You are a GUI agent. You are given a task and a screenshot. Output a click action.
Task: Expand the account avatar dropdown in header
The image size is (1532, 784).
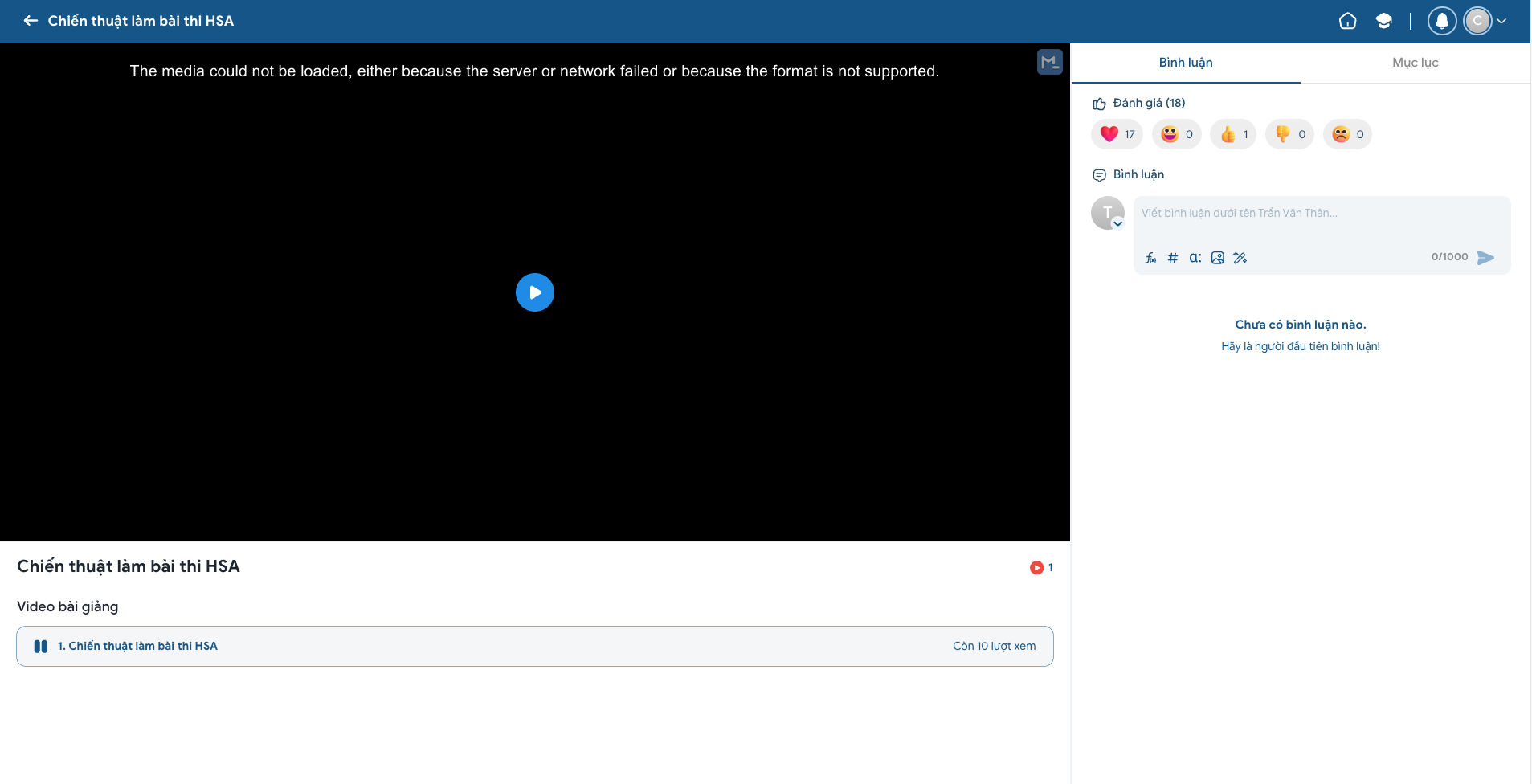tap(1501, 21)
